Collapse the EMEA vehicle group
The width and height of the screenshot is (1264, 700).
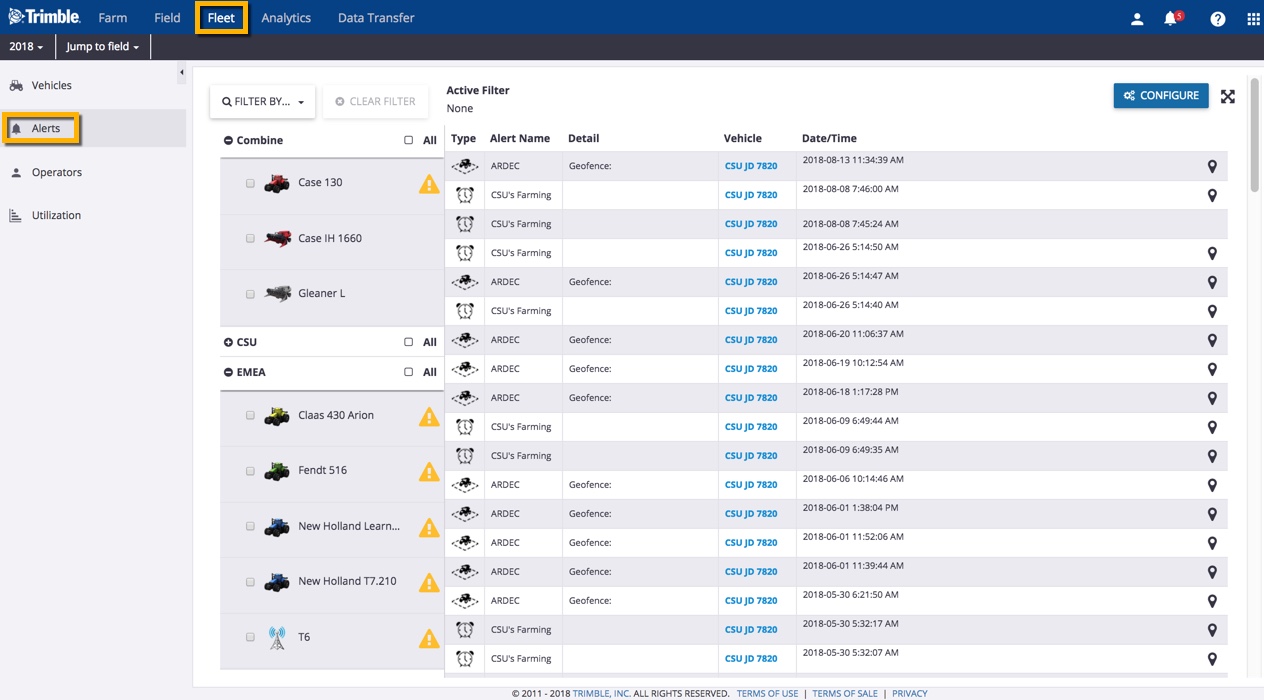228,373
